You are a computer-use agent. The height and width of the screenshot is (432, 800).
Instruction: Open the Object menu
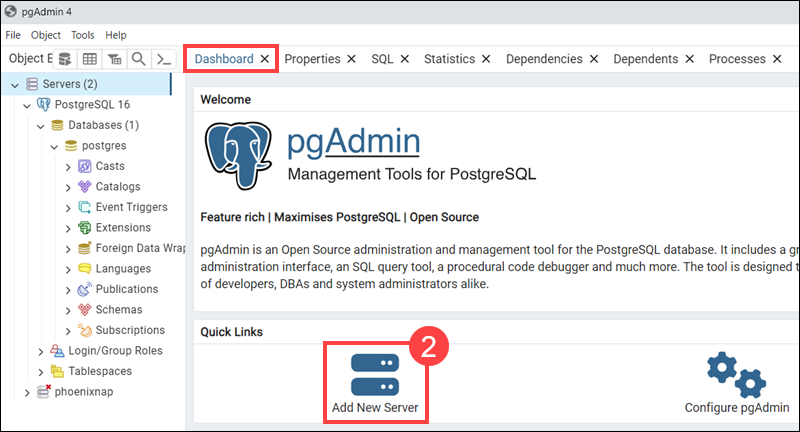point(45,35)
